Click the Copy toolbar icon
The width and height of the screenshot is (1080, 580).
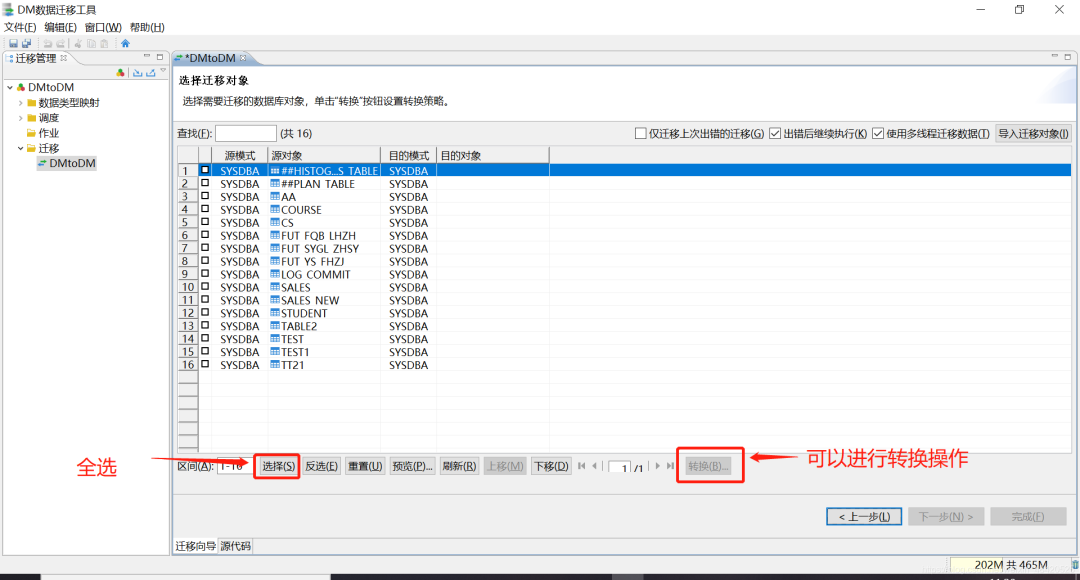[x=91, y=43]
